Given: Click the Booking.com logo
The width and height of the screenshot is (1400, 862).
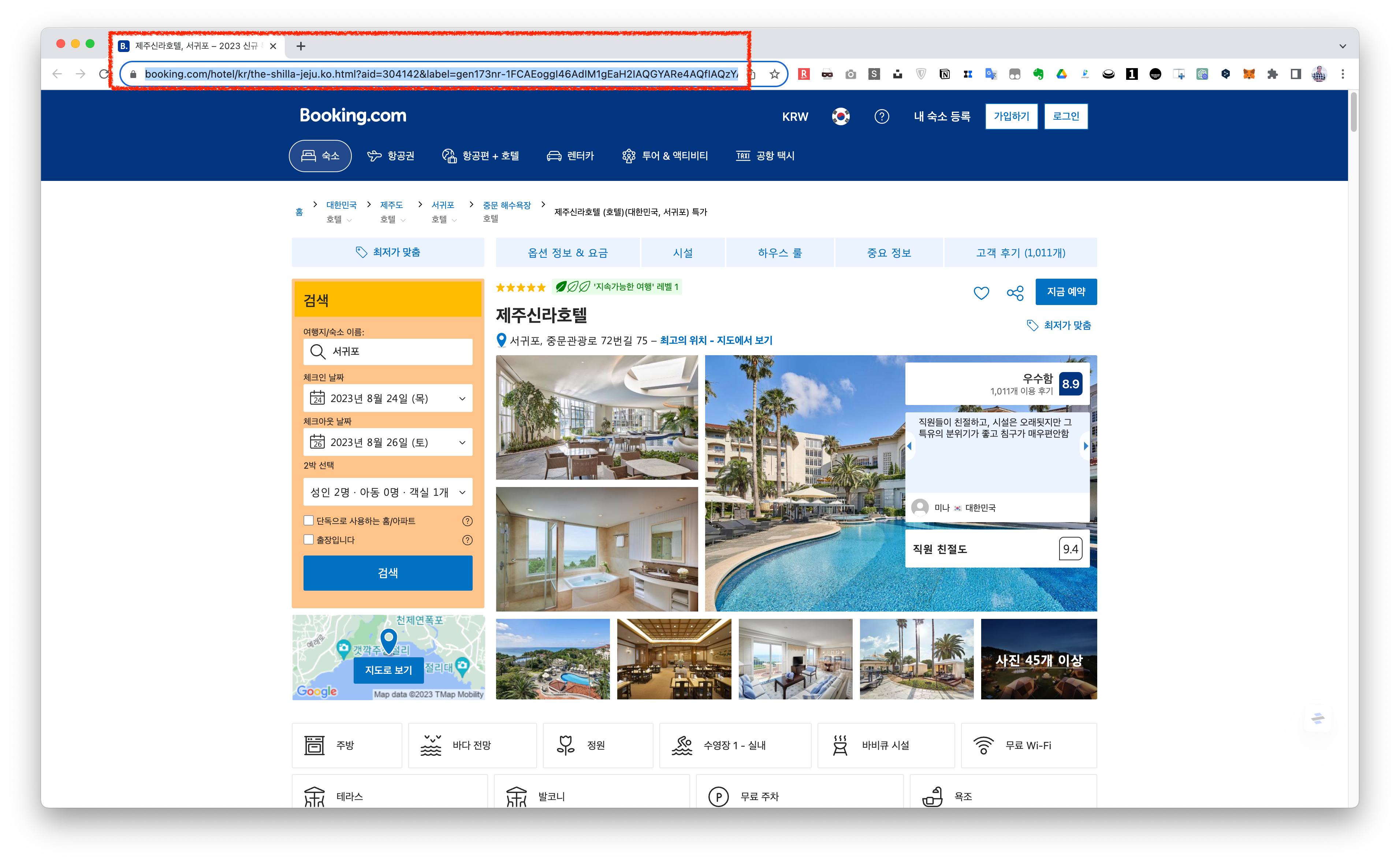Looking at the screenshot, I should point(353,116).
